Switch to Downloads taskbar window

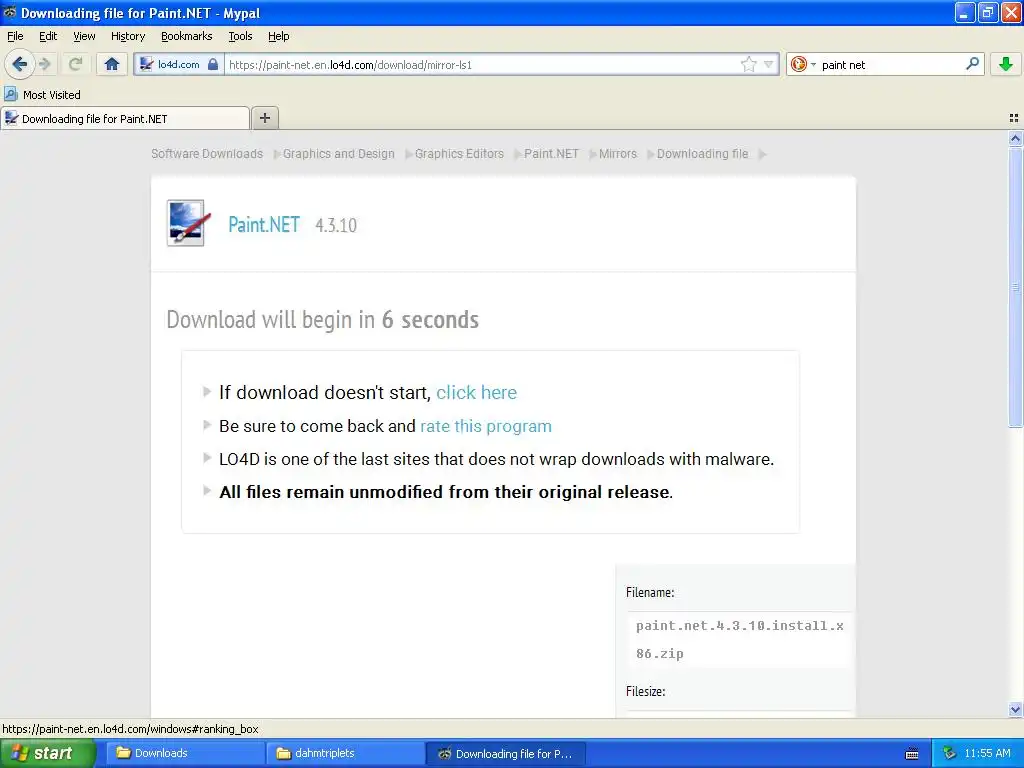point(185,753)
